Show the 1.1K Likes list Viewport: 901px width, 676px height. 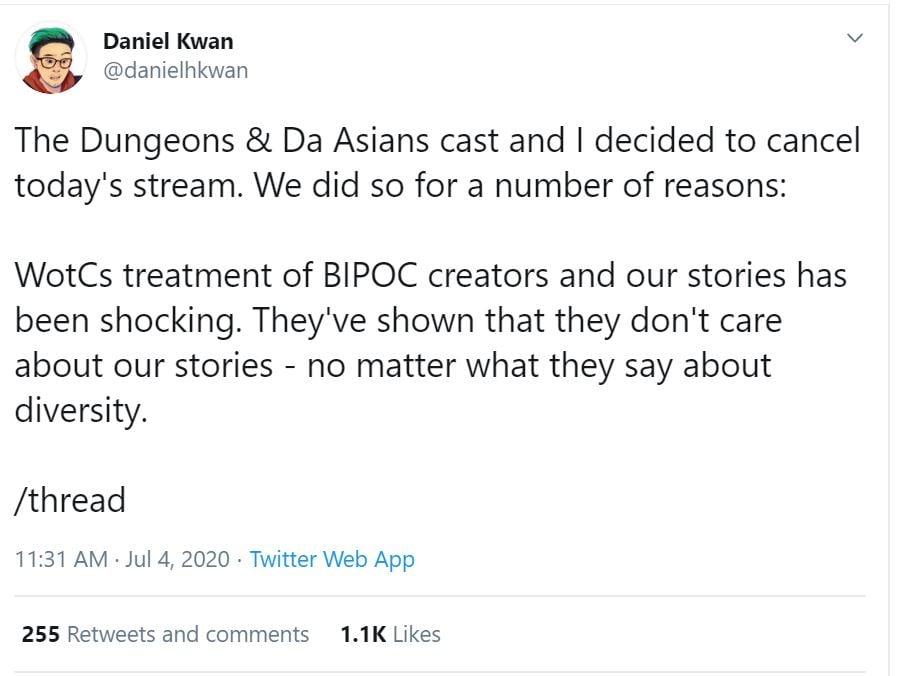point(390,634)
